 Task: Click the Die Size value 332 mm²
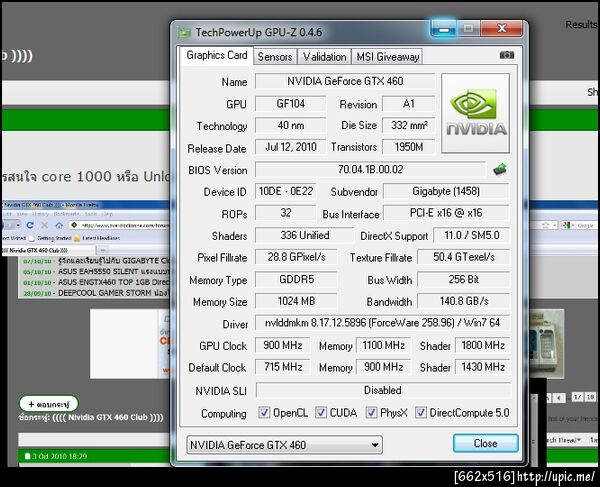[x=409, y=125]
